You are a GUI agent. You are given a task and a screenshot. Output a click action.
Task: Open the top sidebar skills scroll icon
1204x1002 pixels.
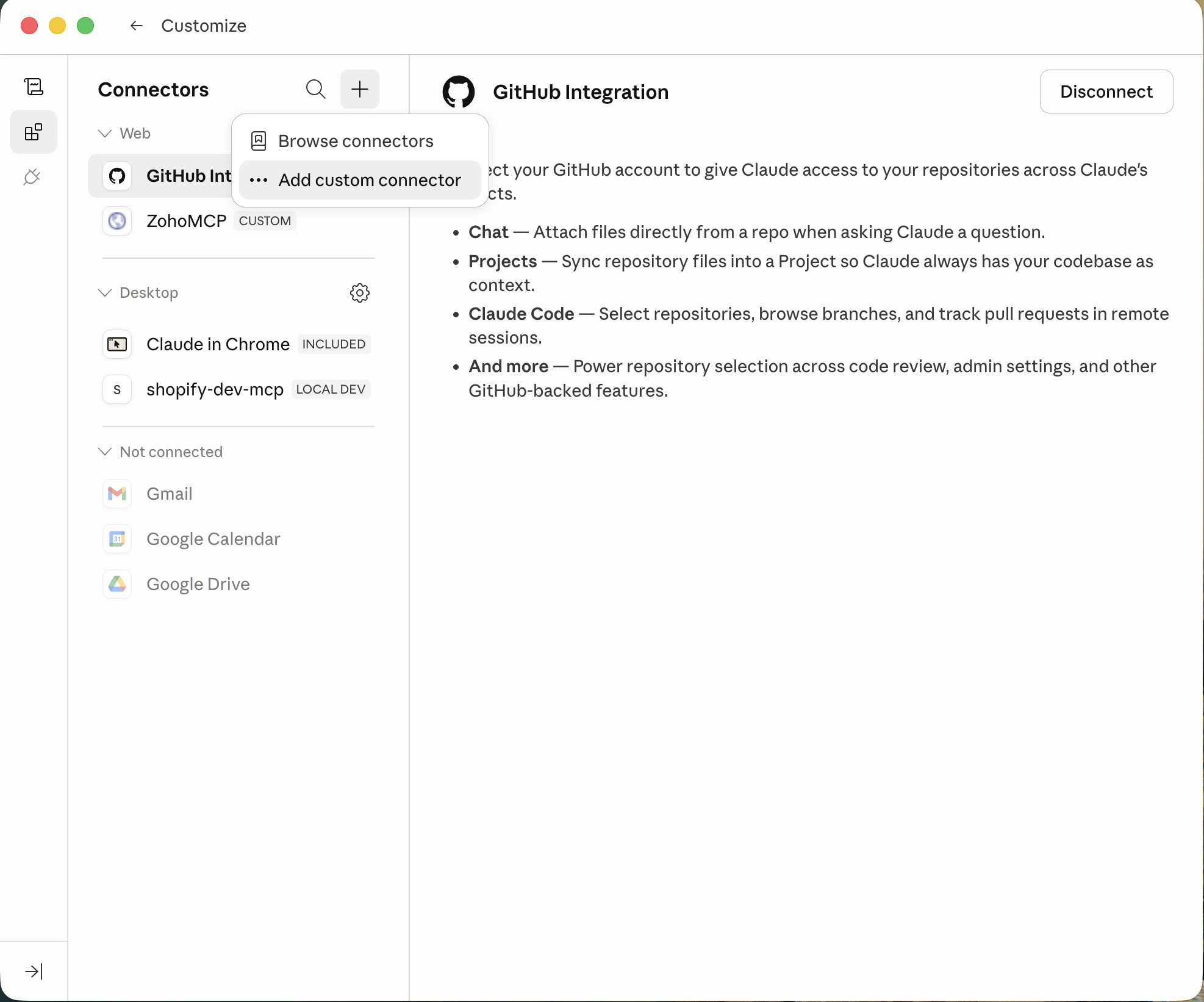click(x=34, y=87)
